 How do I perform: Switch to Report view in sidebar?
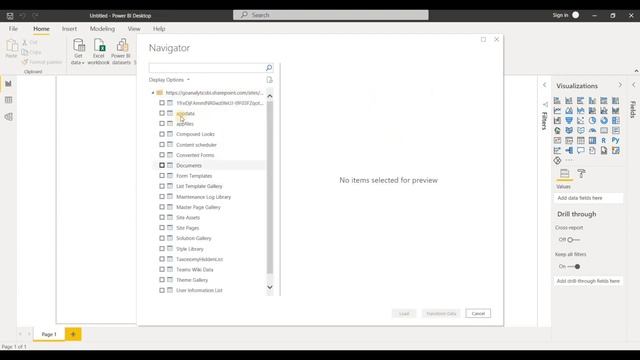9,84
